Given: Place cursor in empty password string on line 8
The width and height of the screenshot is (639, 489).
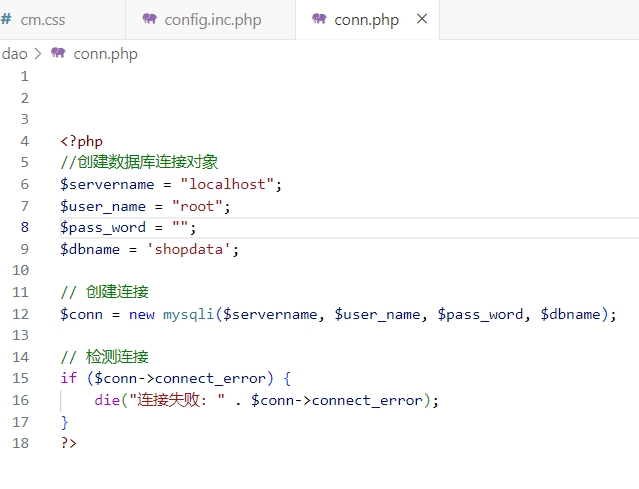Looking at the screenshot, I should pyautogui.click(x=180, y=225).
